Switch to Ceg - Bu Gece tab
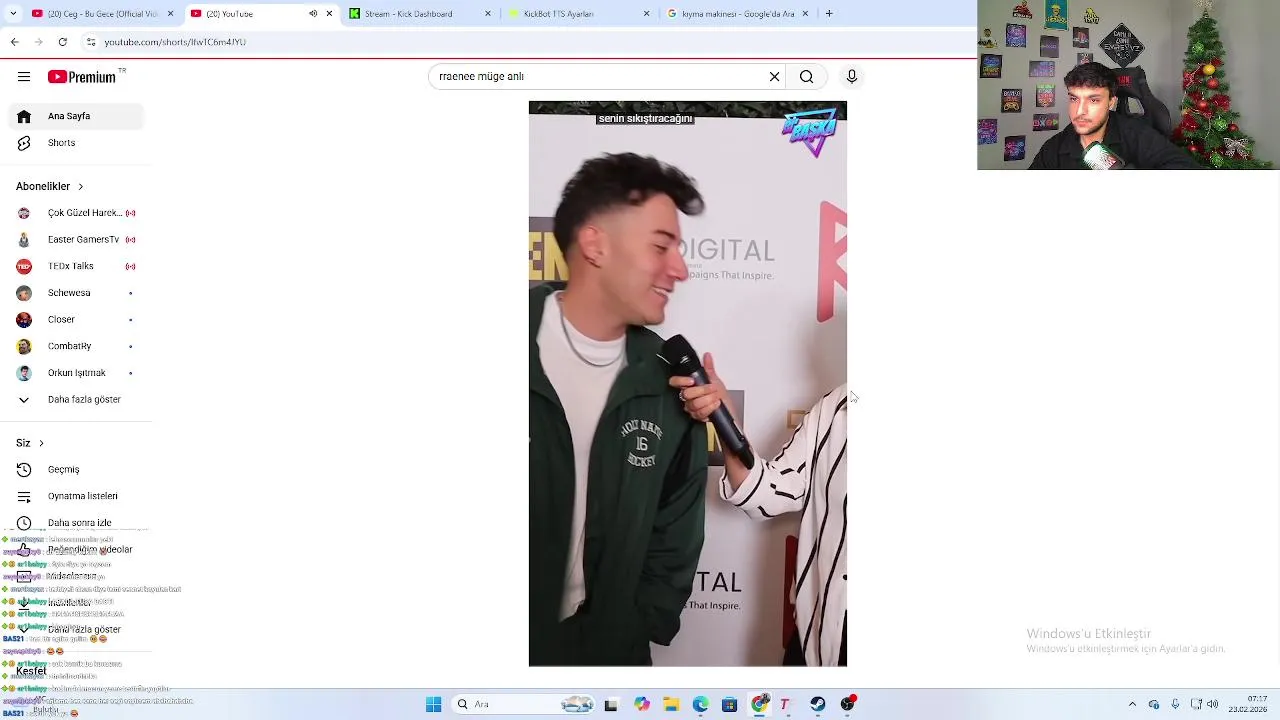This screenshot has height=720, width=1280. coord(102,14)
